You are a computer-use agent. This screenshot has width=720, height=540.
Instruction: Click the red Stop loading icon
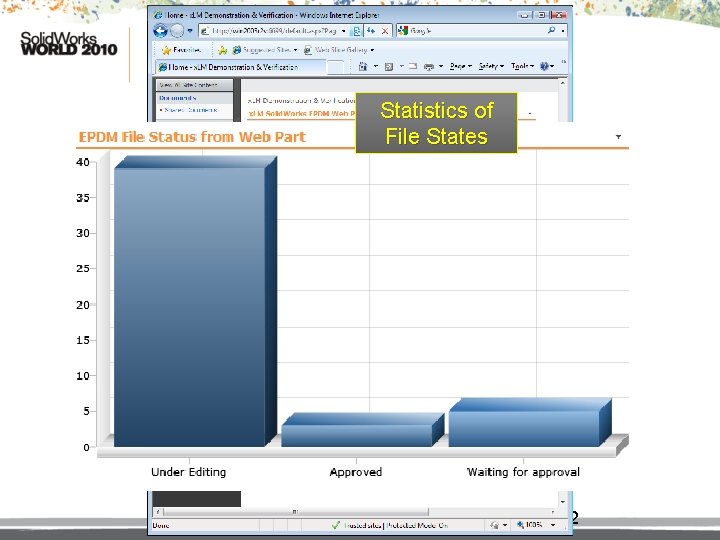point(385,31)
